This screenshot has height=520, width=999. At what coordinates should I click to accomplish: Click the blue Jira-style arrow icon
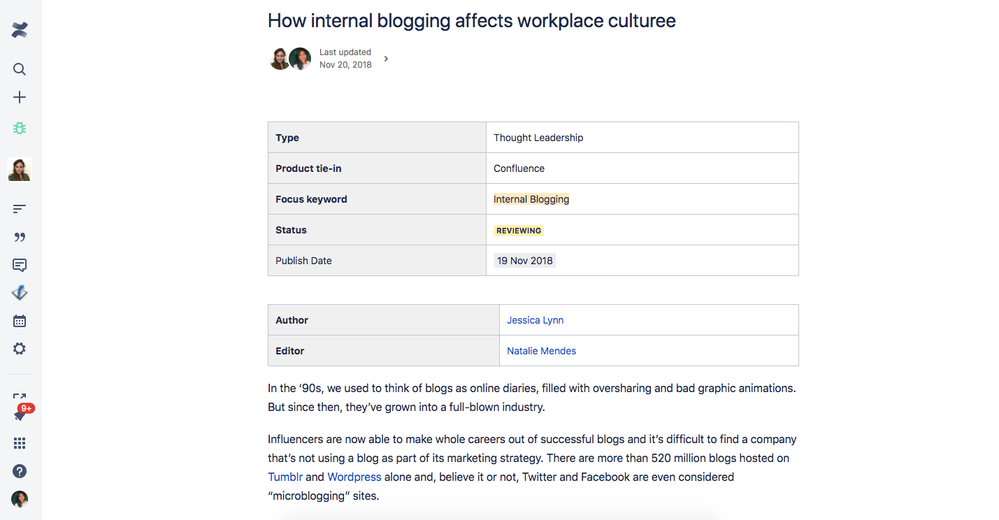click(19, 293)
